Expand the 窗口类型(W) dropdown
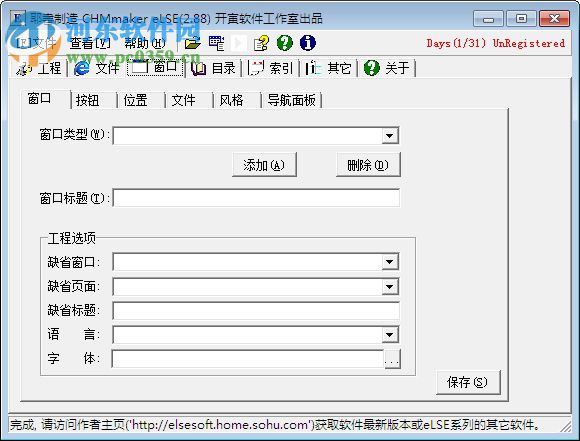 (x=390, y=135)
